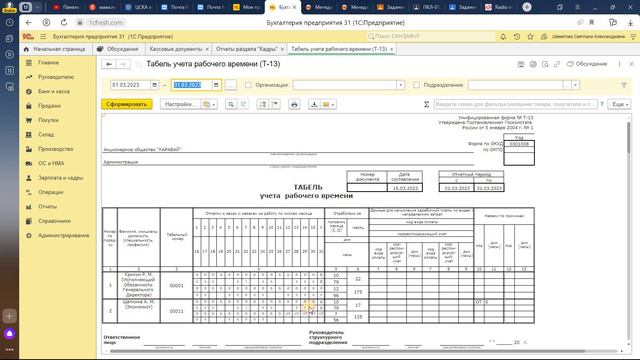640x360 pixels.
Task: Click the period selection ellipsis button
Action: 231,85
